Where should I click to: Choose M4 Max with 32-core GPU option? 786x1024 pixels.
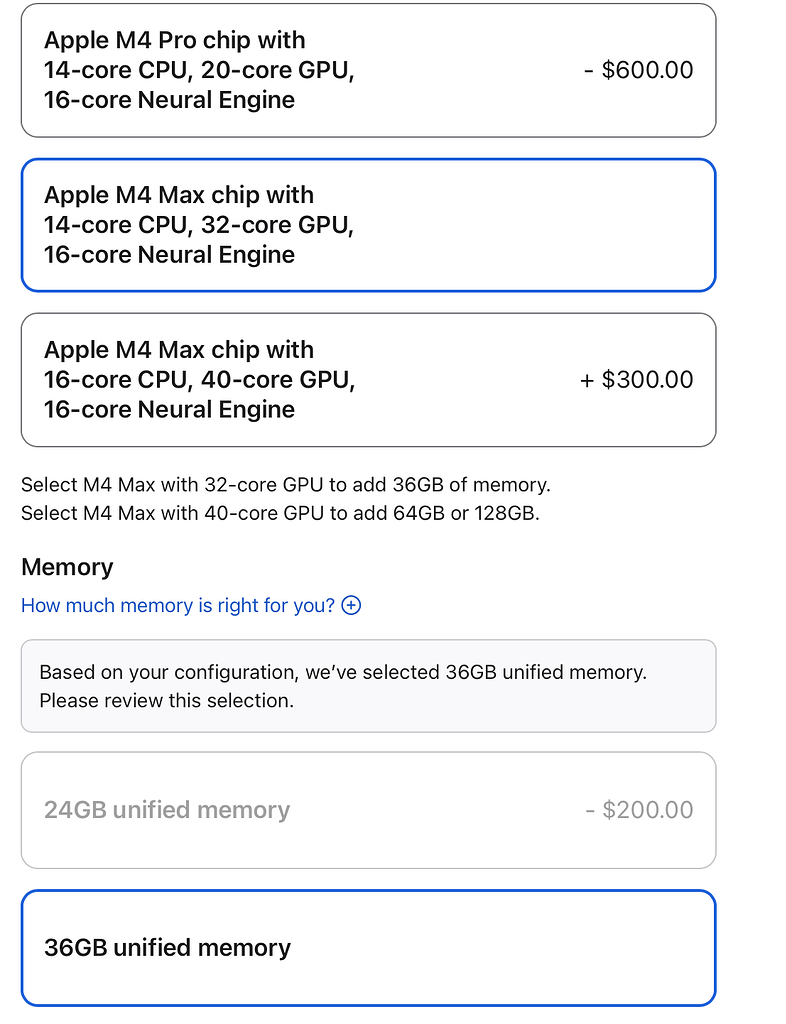pyautogui.click(x=368, y=225)
